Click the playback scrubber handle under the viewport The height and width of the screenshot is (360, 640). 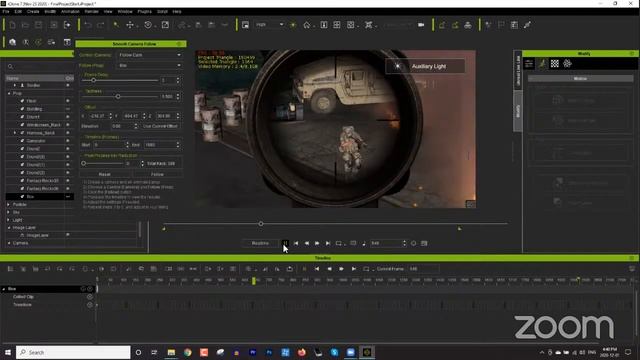click(261, 224)
